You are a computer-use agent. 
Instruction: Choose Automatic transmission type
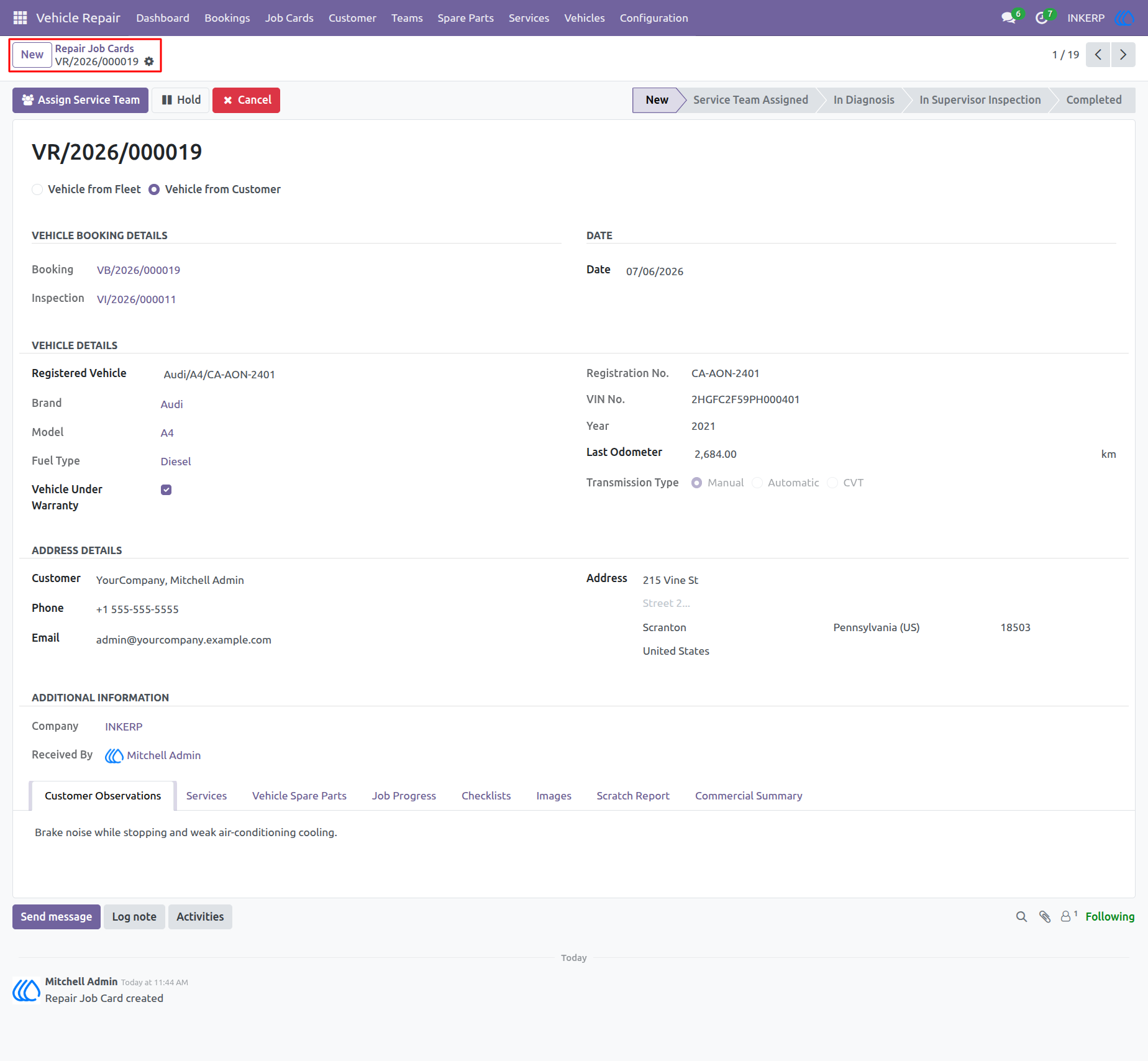757,483
